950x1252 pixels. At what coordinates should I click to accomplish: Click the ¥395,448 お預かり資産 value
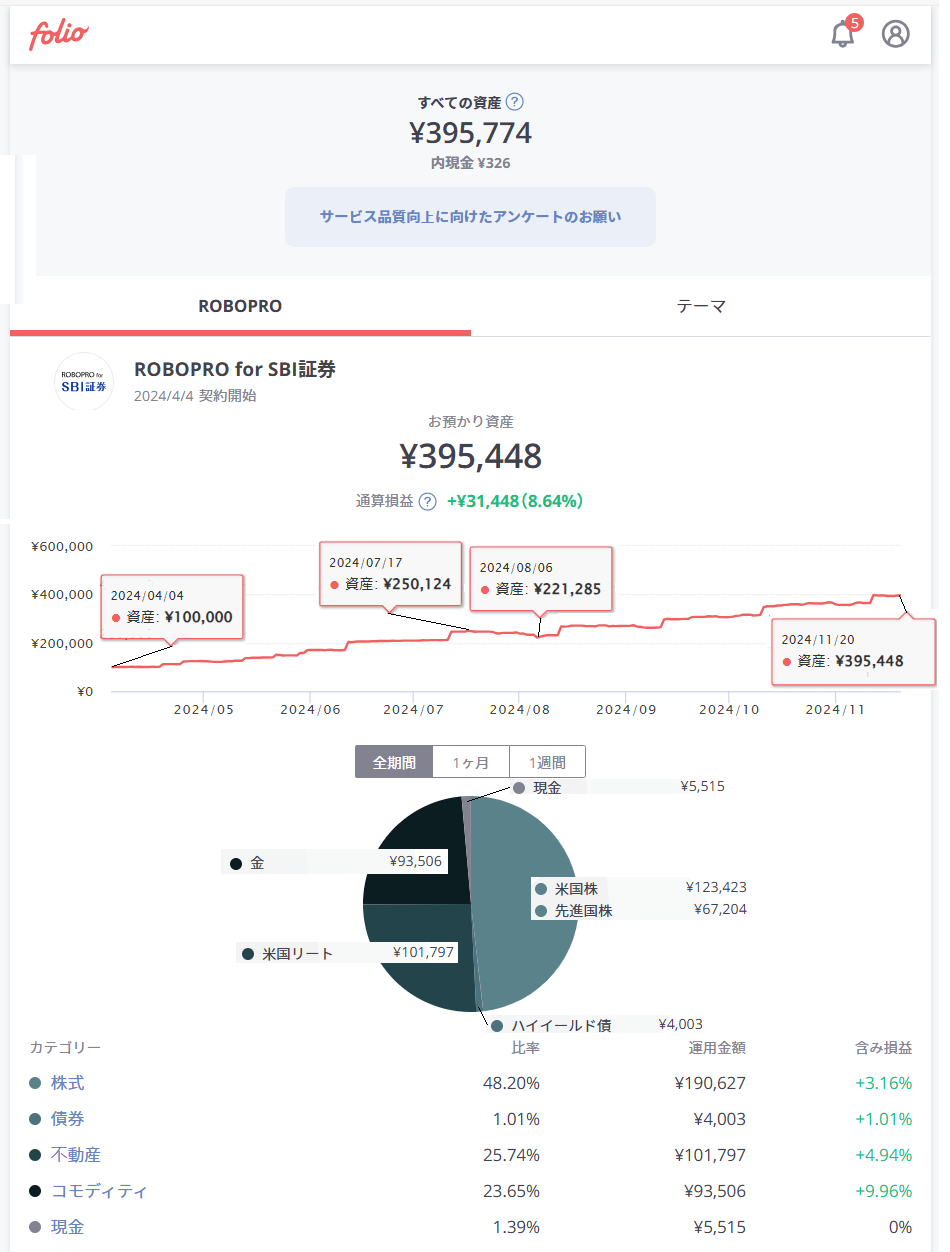[471, 456]
